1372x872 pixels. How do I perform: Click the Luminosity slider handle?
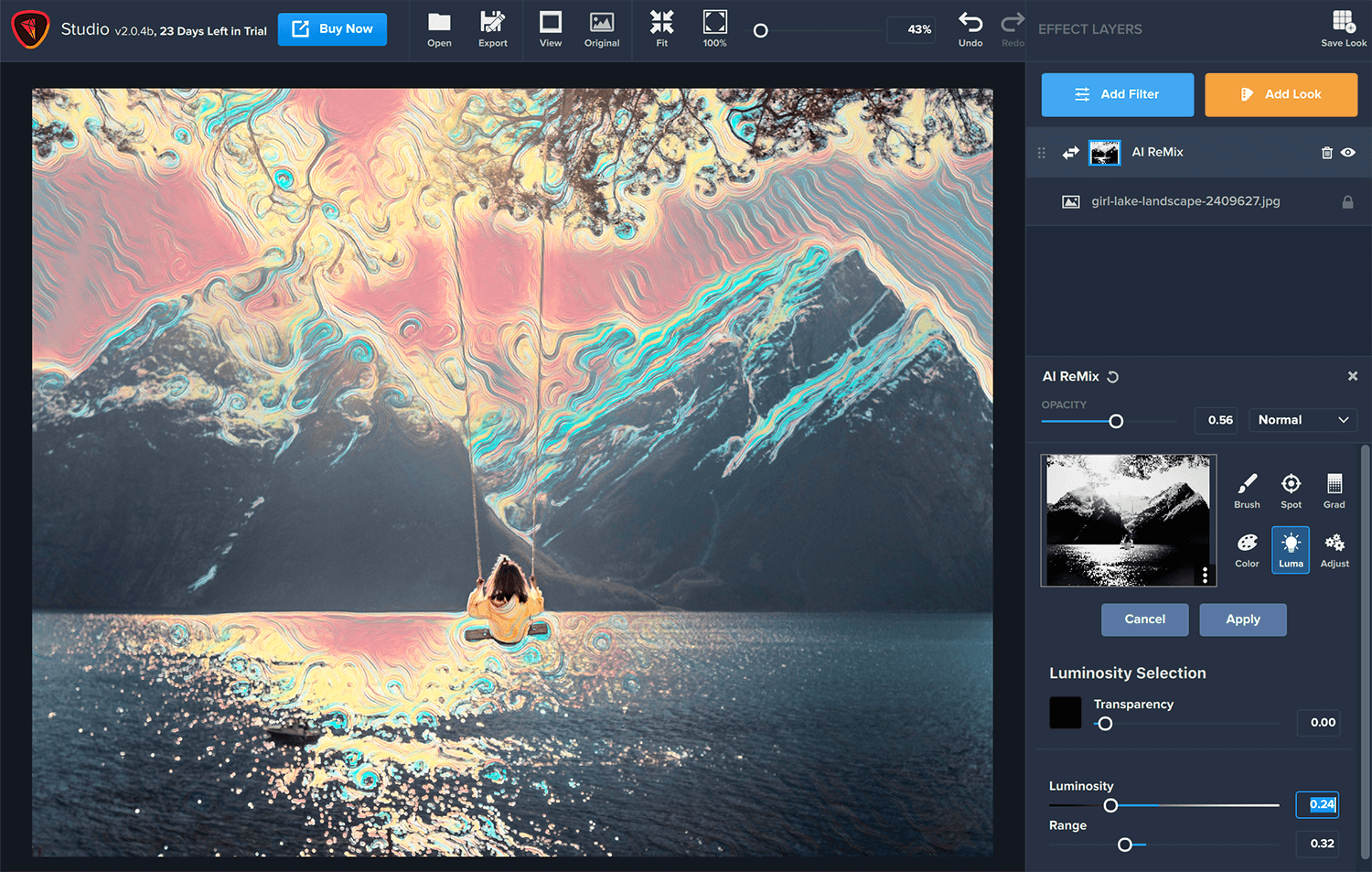pos(1110,805)
